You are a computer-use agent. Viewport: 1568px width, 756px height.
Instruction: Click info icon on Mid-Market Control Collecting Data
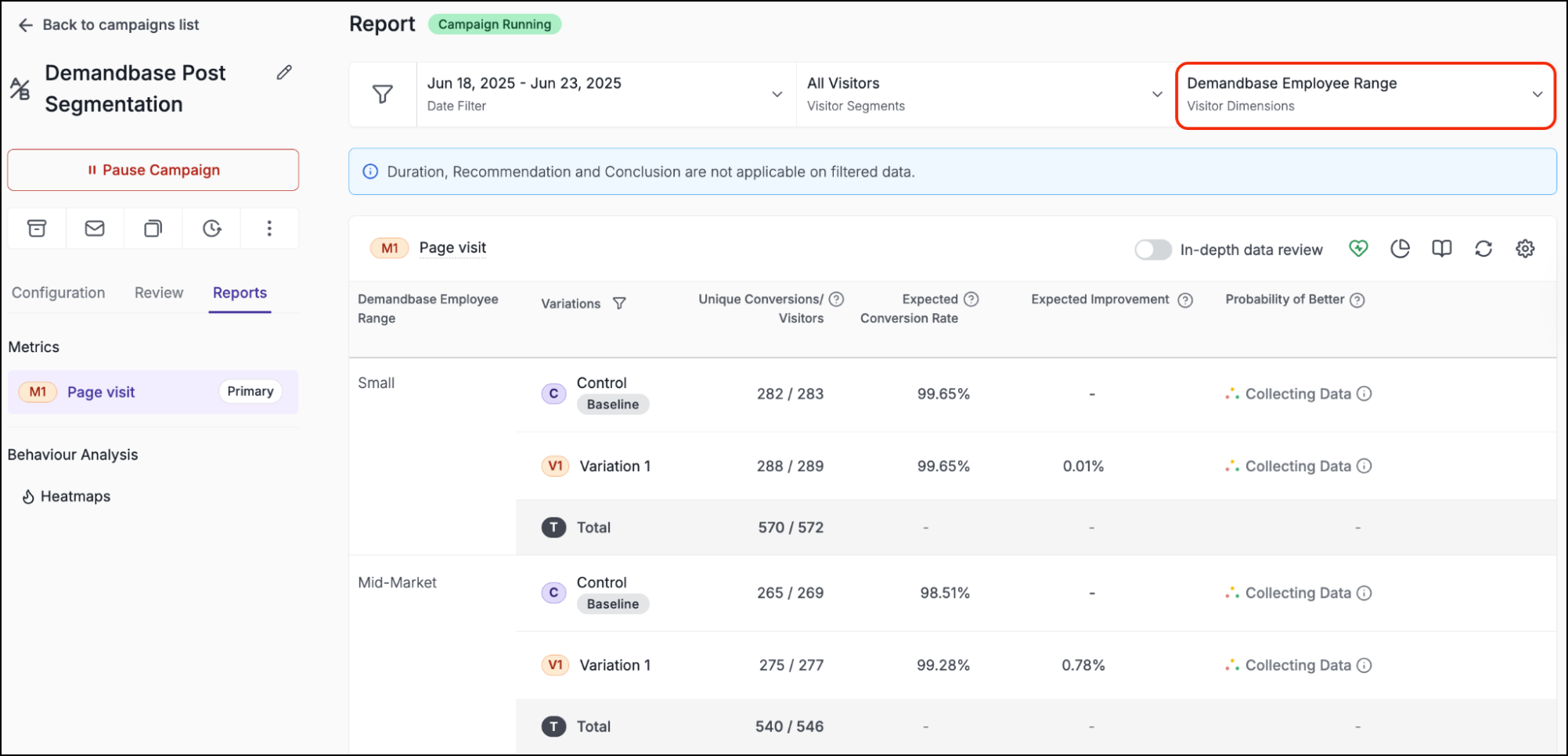[1364, 593]
